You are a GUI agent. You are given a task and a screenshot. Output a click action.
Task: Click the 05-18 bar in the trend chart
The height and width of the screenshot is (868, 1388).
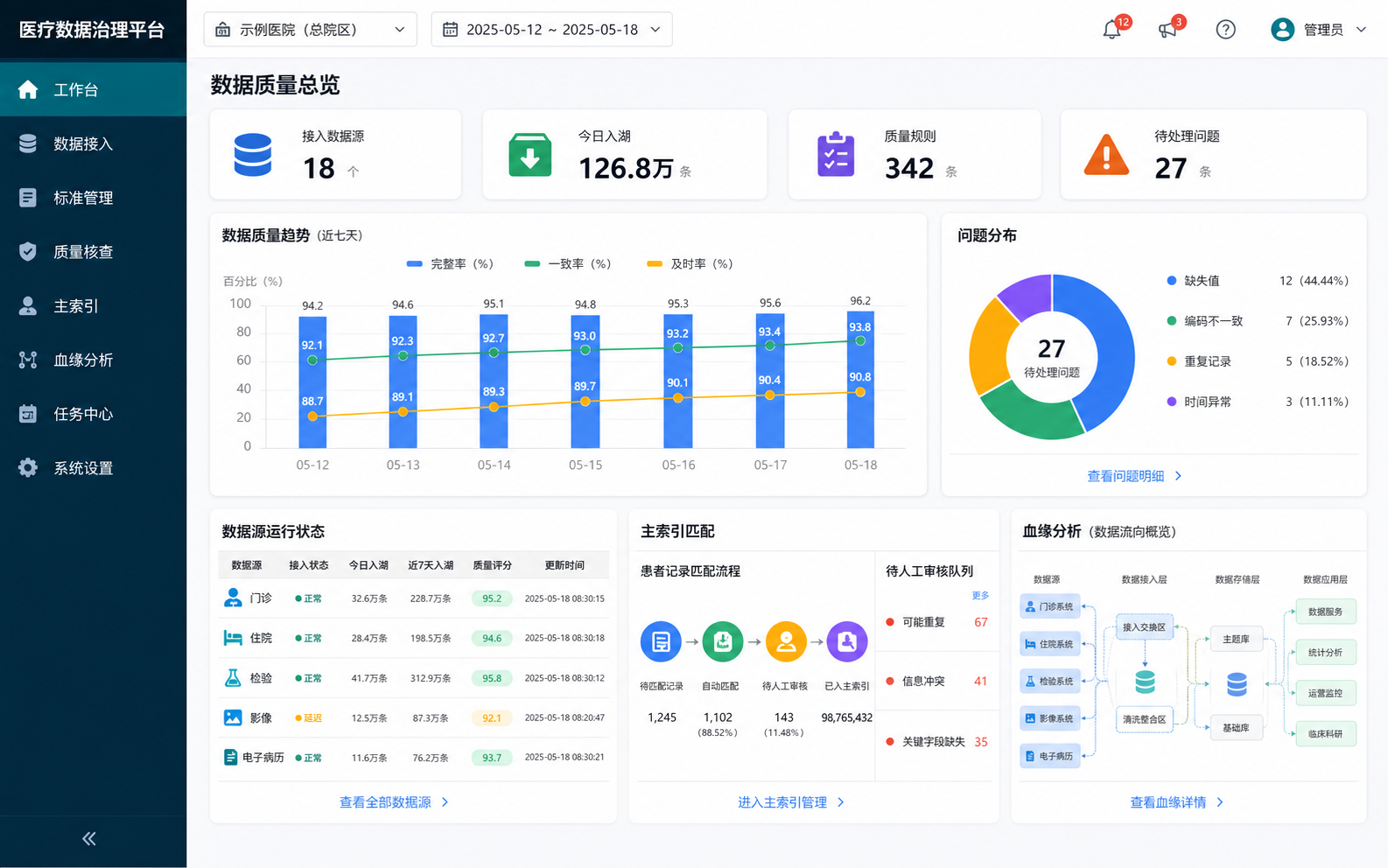[x=860, y=380]
